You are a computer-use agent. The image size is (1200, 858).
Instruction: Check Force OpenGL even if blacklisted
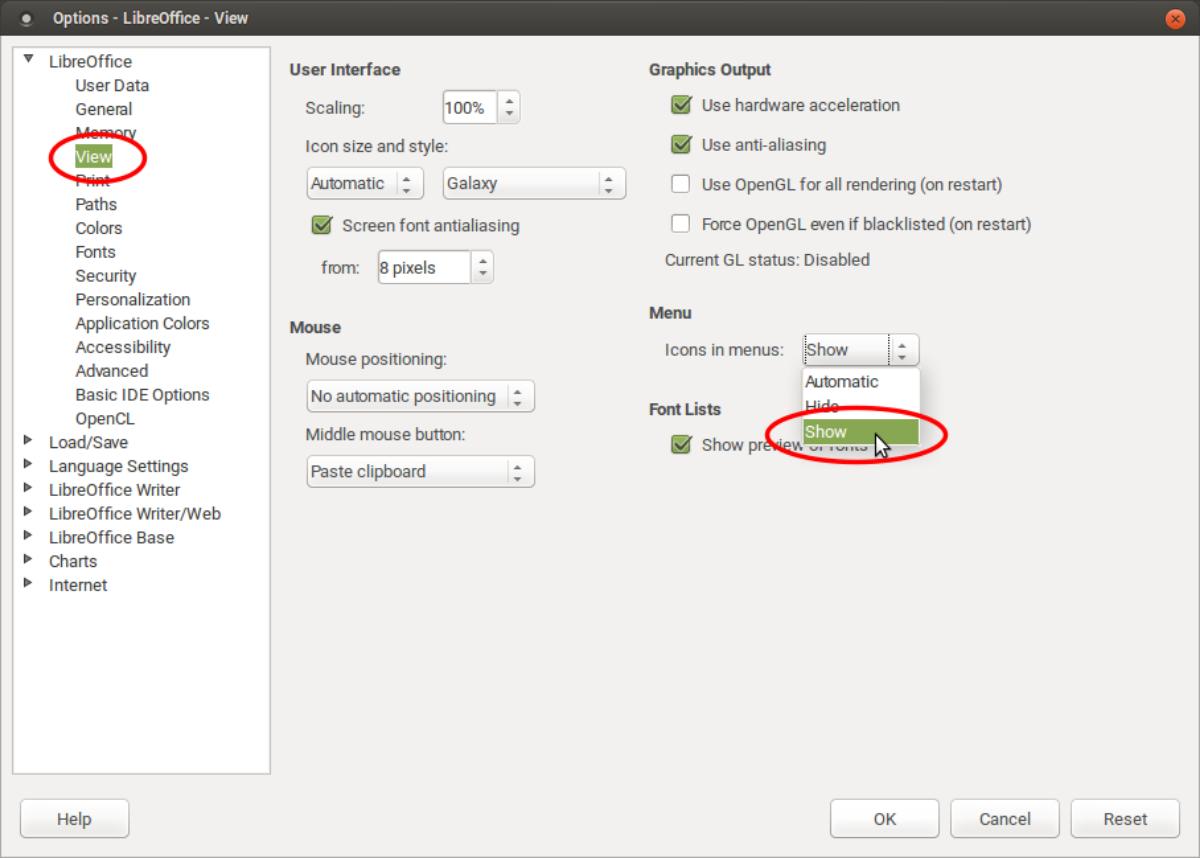[681, 224]
